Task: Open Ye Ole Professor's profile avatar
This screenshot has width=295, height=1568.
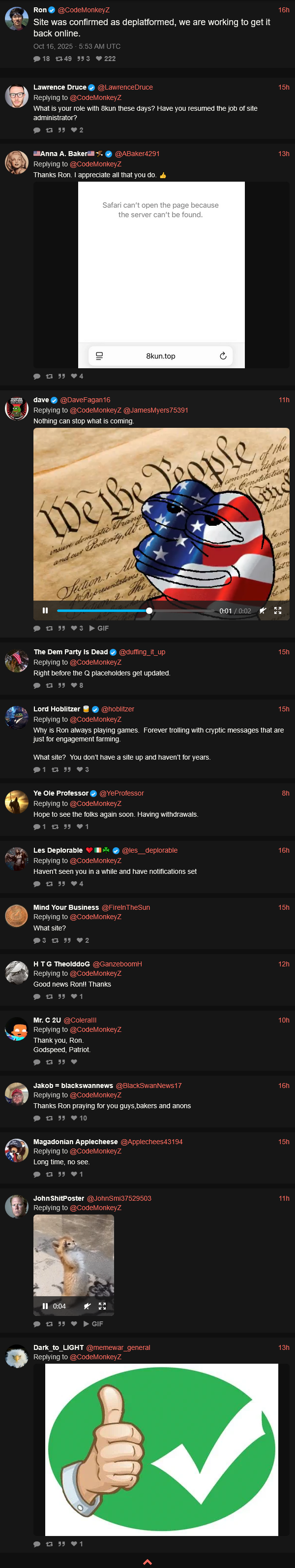Action: click(x=16, y=801)
